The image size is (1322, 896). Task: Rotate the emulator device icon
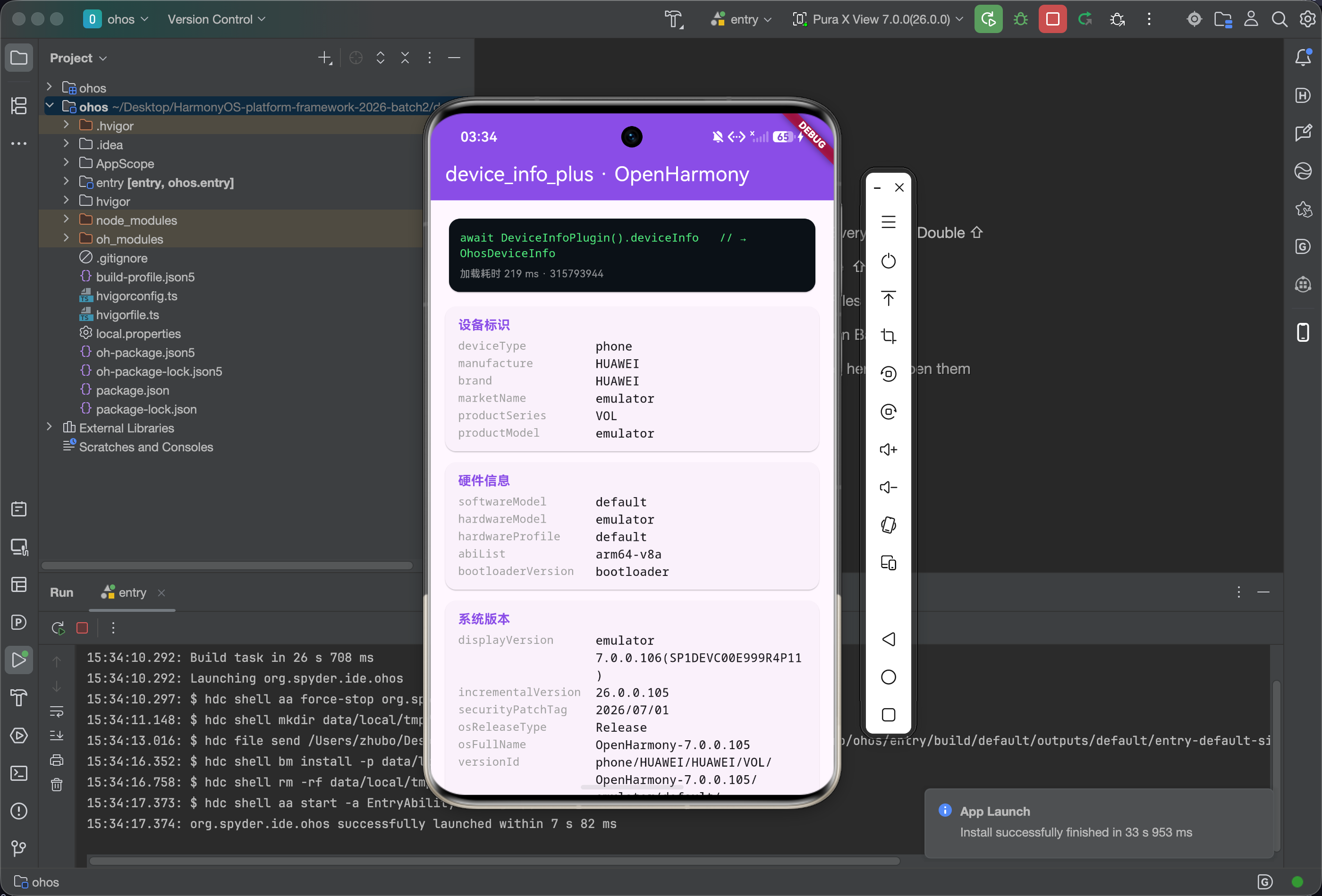[888, 524]
